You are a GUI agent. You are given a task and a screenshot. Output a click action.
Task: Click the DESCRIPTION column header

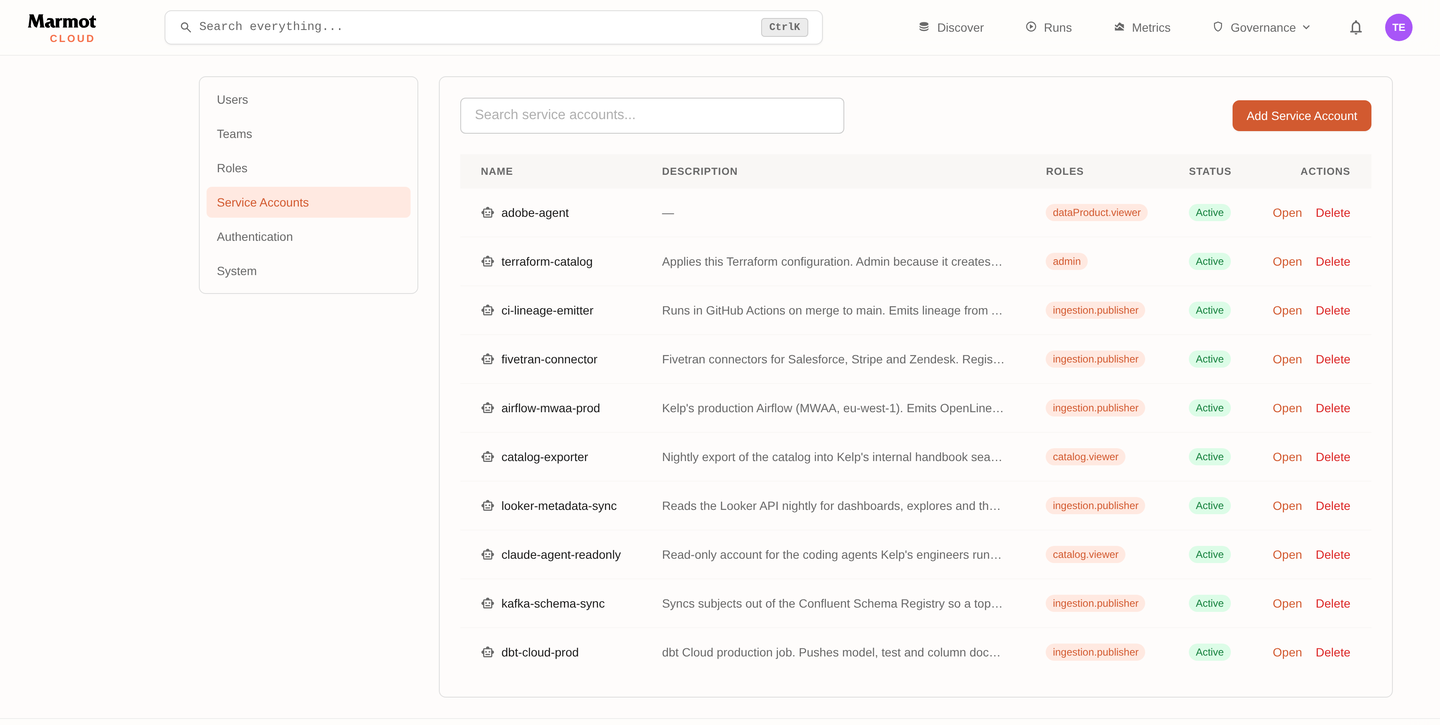pyautogui.click(x=700, y=172)
